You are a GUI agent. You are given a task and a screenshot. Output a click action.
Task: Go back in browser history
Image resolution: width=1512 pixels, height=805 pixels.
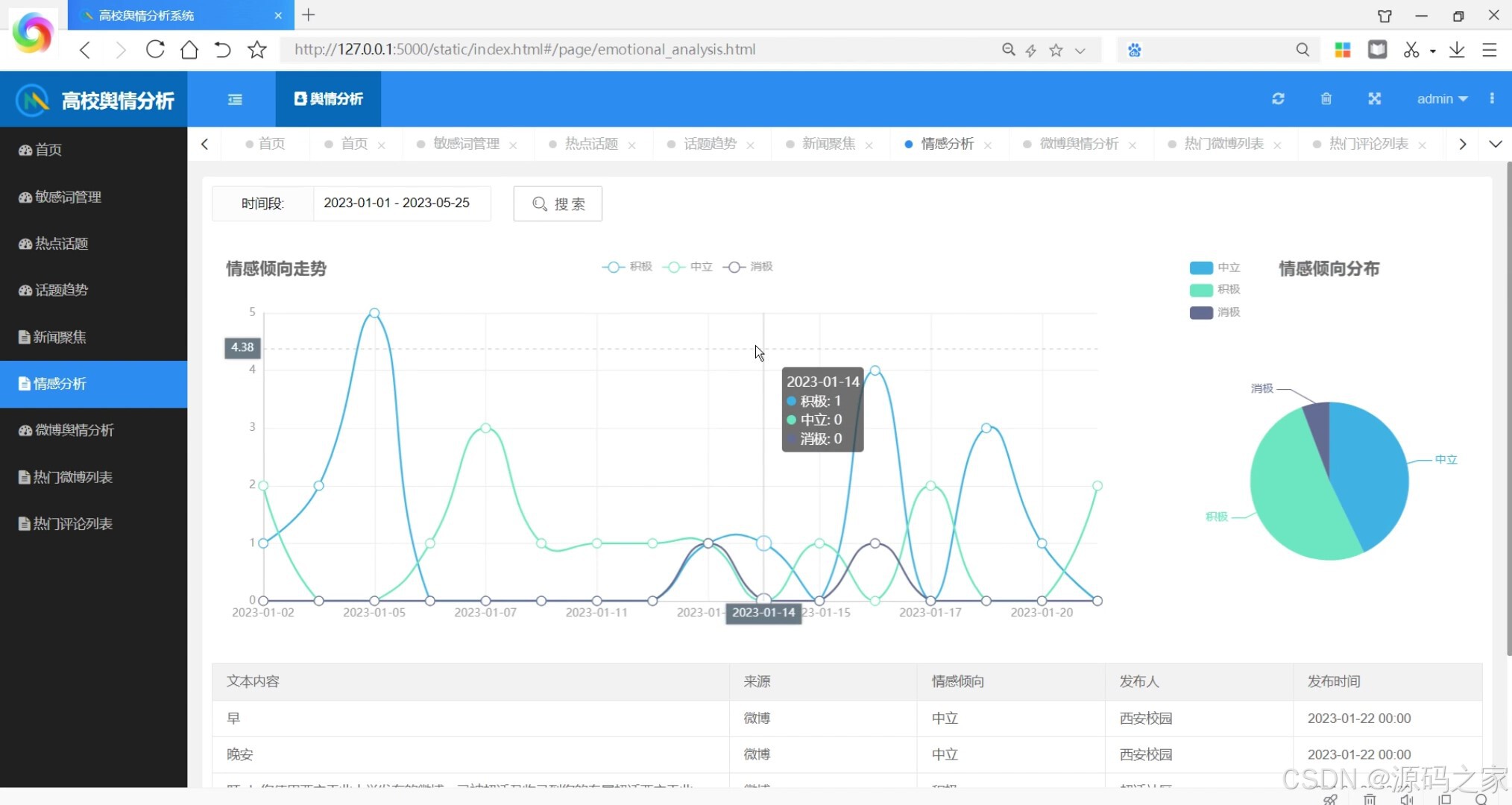click(x=85, y=50)
